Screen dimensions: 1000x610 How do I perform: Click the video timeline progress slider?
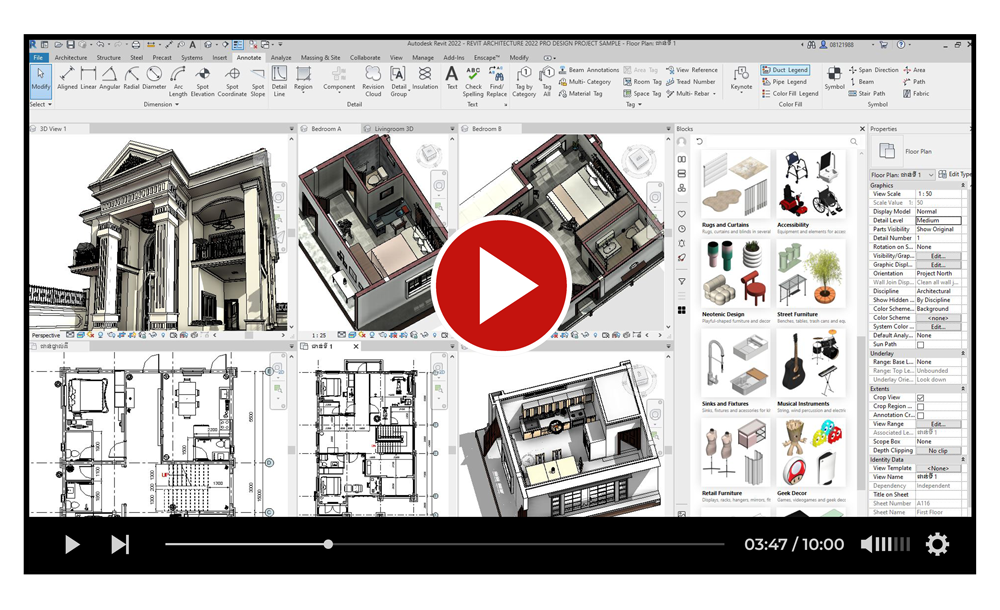point(328,544)
